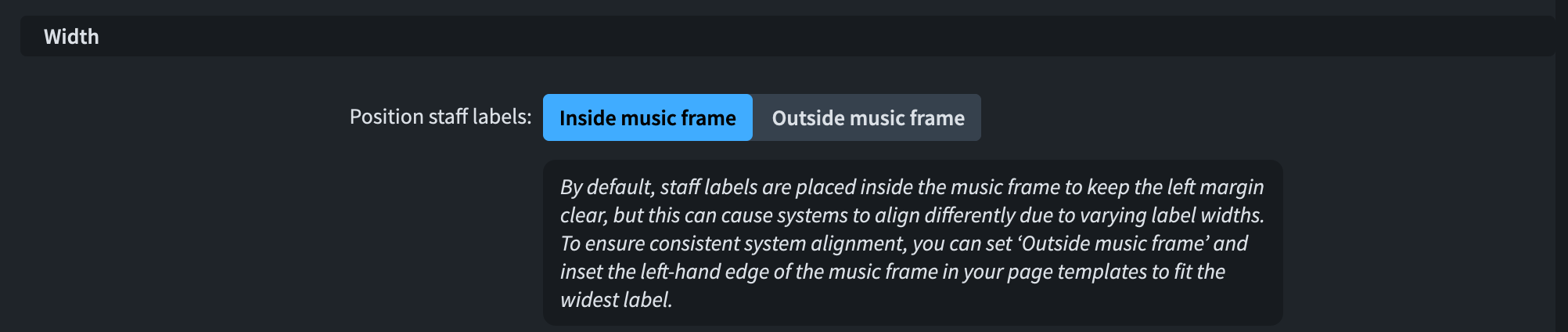Screen dimensions: 1568x332
Task: Click the Width heading text
Action: pyautogui.click(x=71, y=37)
